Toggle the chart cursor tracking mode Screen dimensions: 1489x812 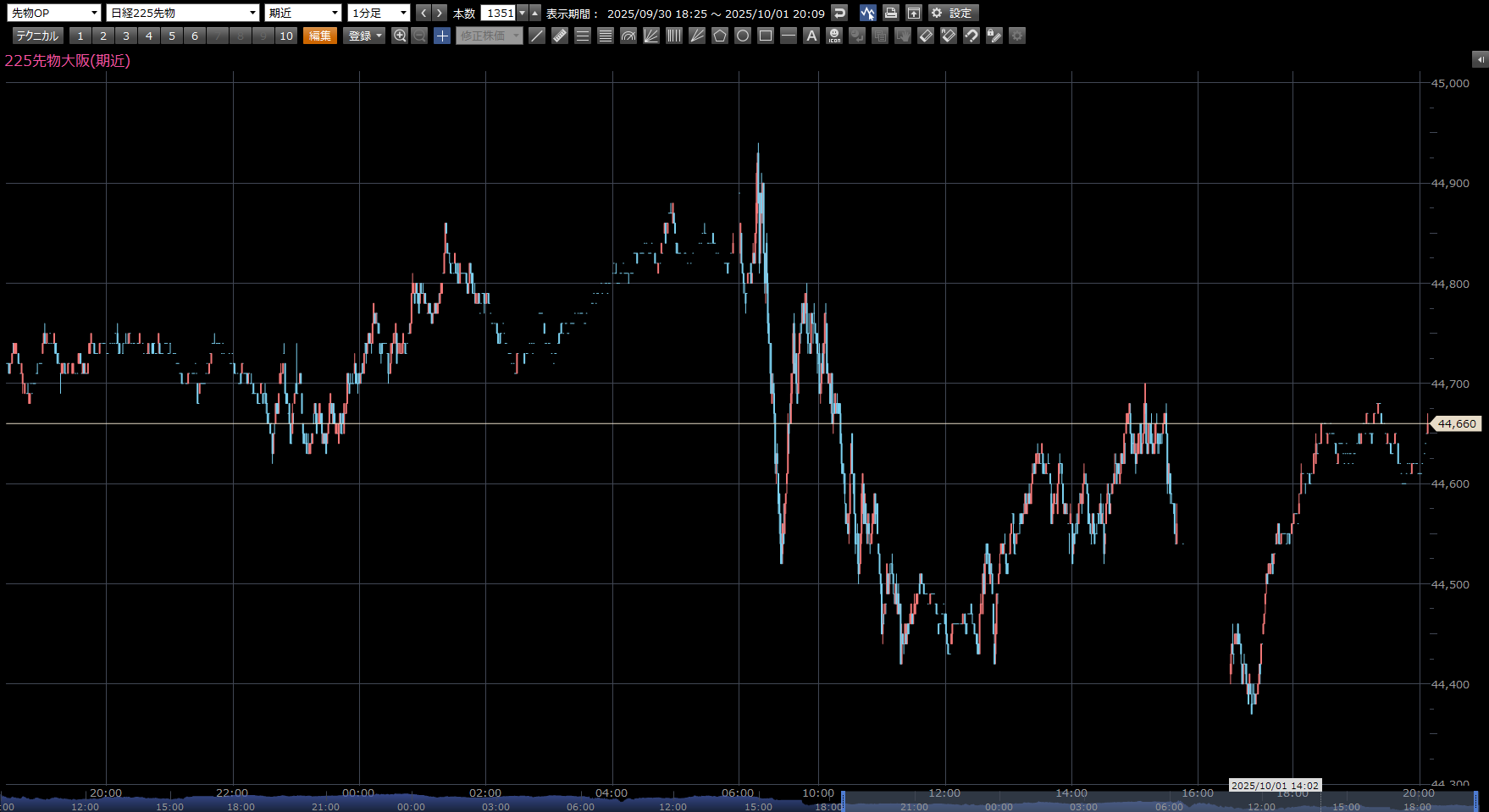pyautogui.click(x=867, y=13)
